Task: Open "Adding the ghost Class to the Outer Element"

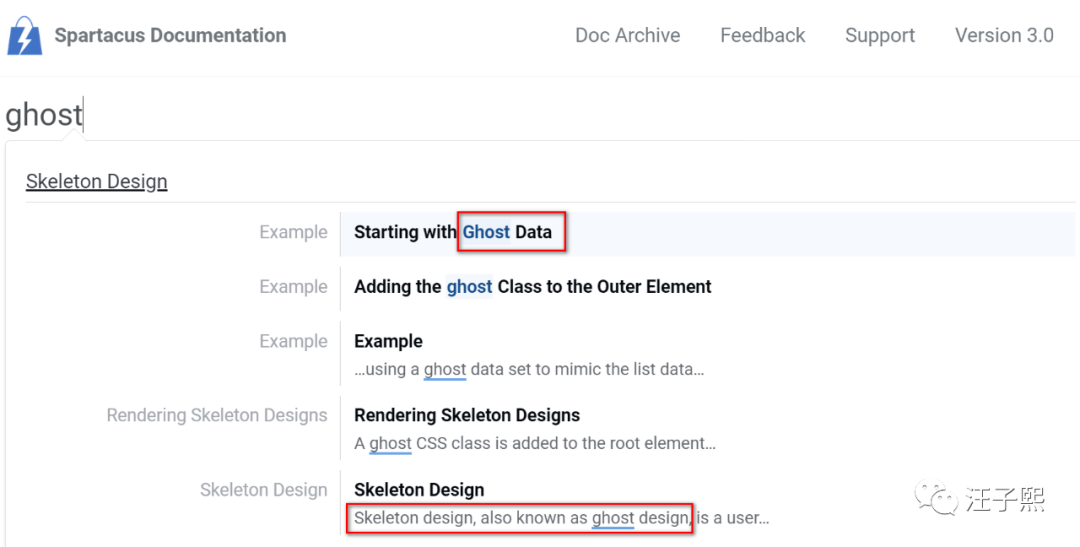Action: tap(532, 287)
